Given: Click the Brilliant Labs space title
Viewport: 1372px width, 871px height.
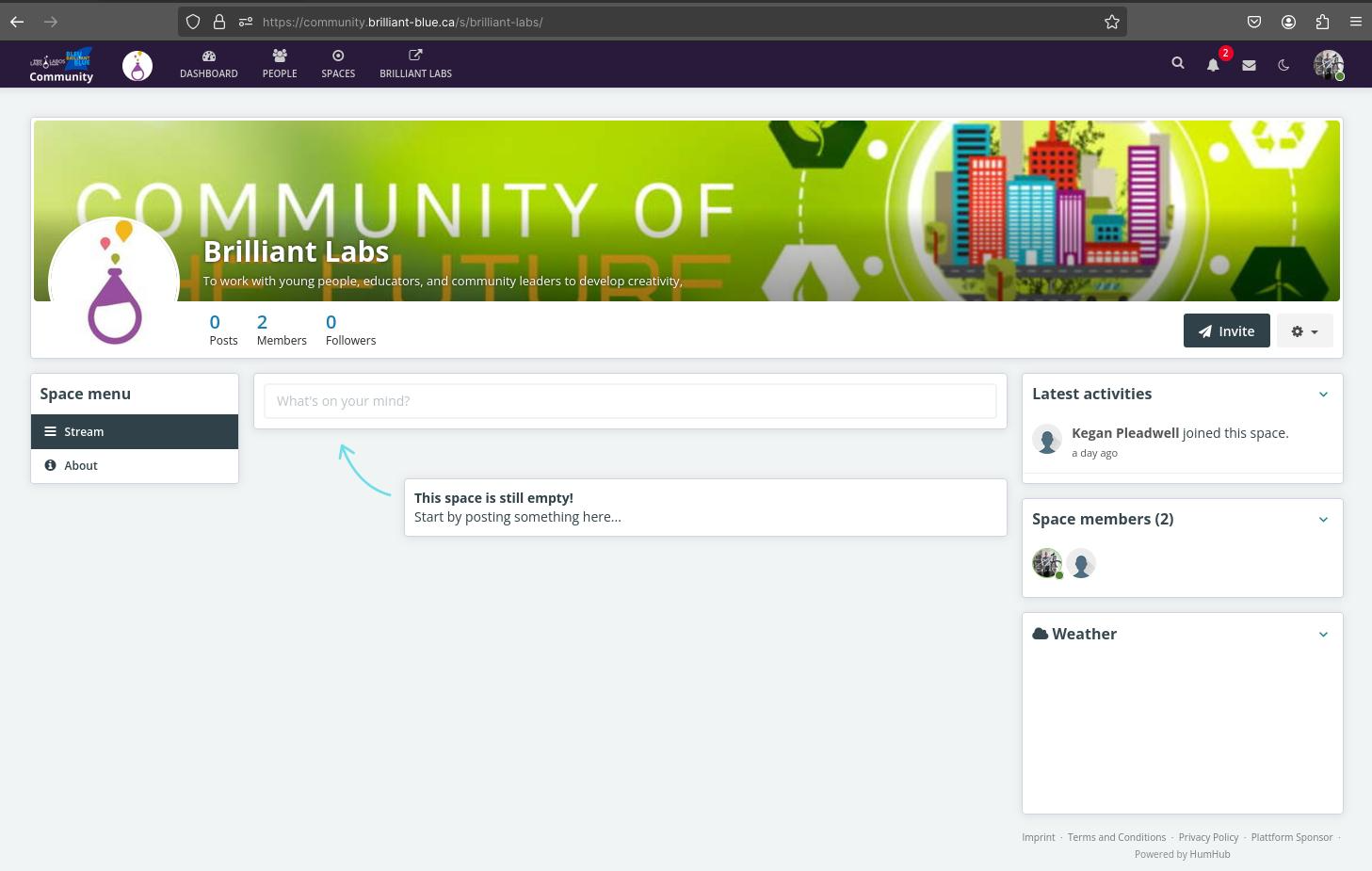Looking at the screenshot, I should [x=296, y=251].
